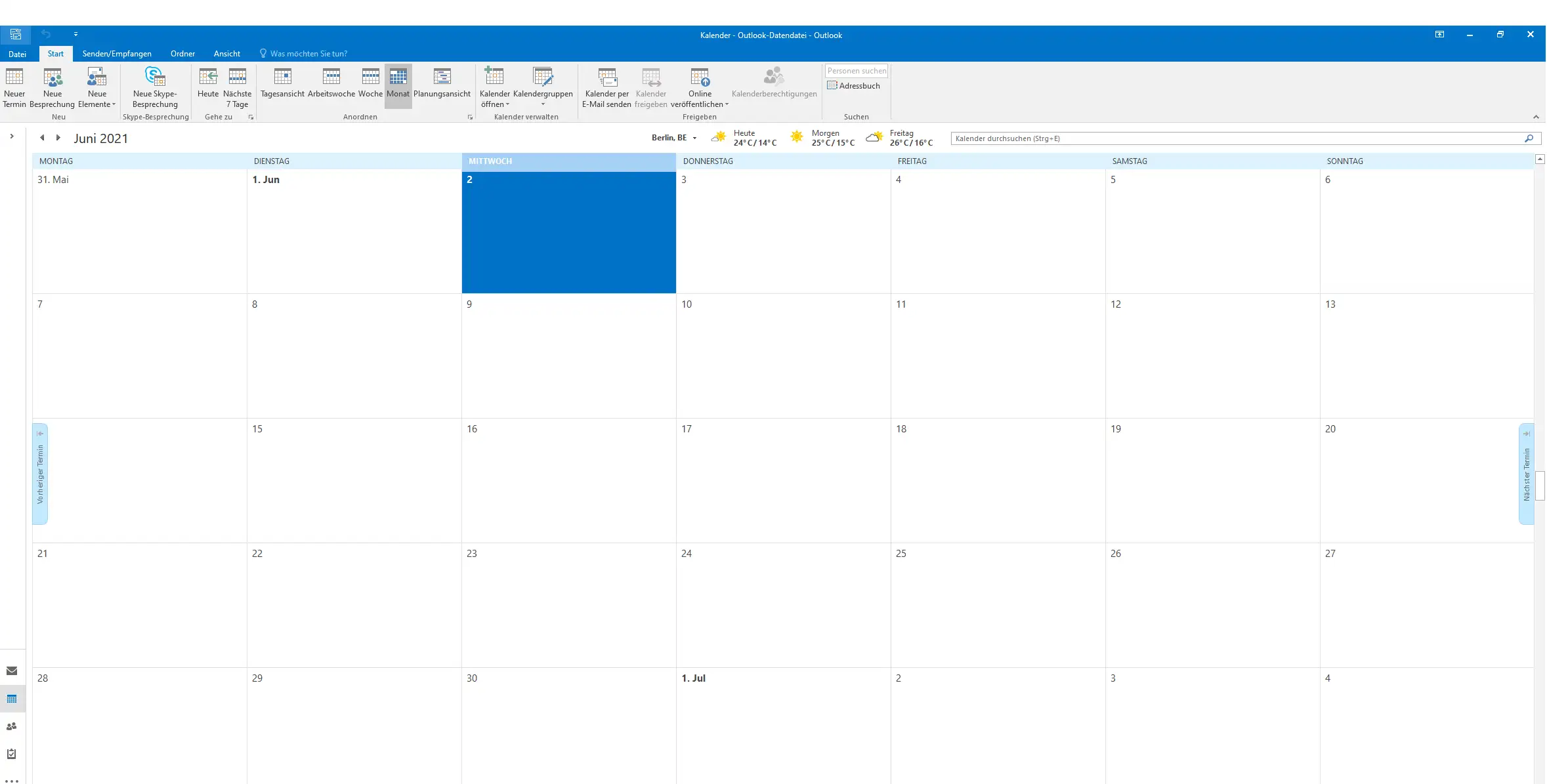The height and width of the screenshot is (784, 1547).
Task: Click the Nächster Termin side button
Action: pyautogui.click(x=1526, y=474)
